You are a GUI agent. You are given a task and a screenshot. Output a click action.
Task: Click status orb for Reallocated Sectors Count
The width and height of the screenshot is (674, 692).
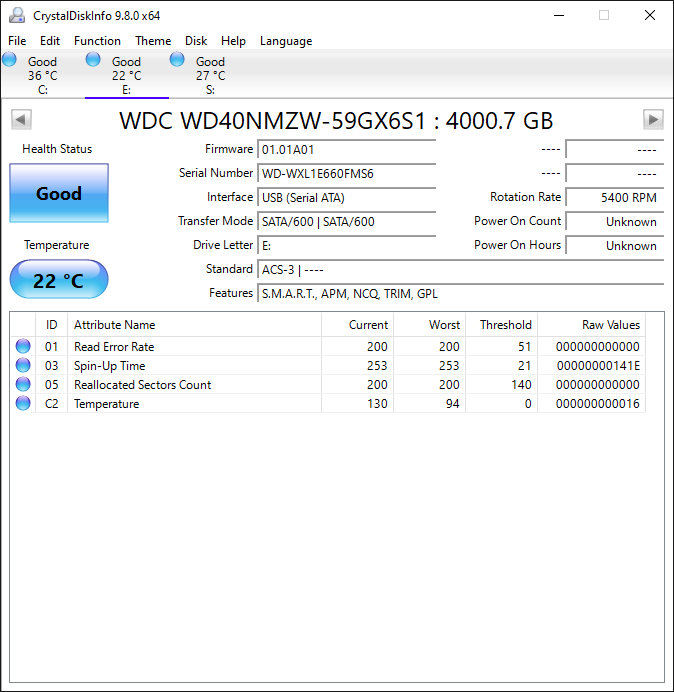tap(23, 384)
